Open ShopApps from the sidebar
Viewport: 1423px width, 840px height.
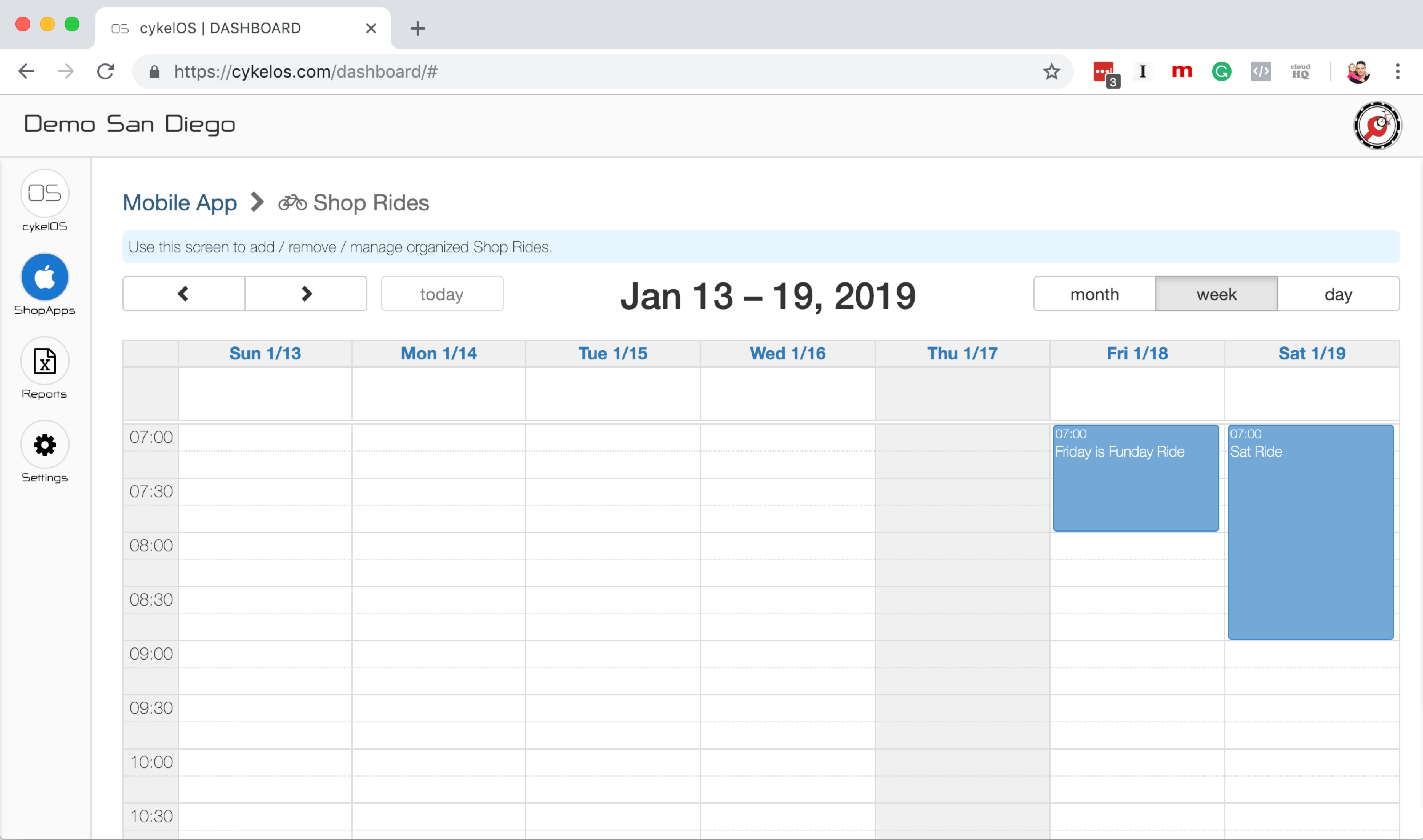pyautogui.click(x=45, y=277)
